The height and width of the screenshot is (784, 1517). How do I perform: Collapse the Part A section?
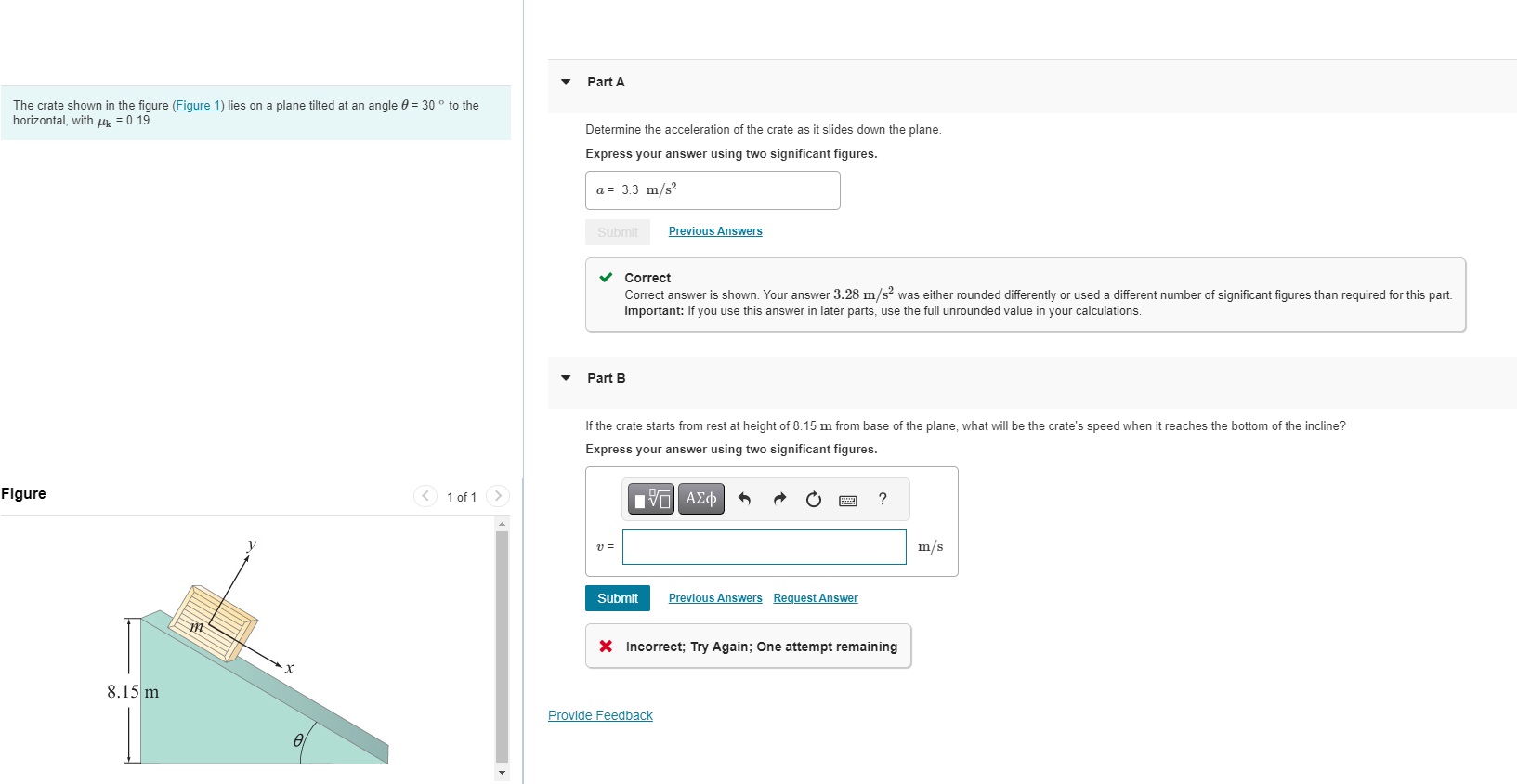566,82
